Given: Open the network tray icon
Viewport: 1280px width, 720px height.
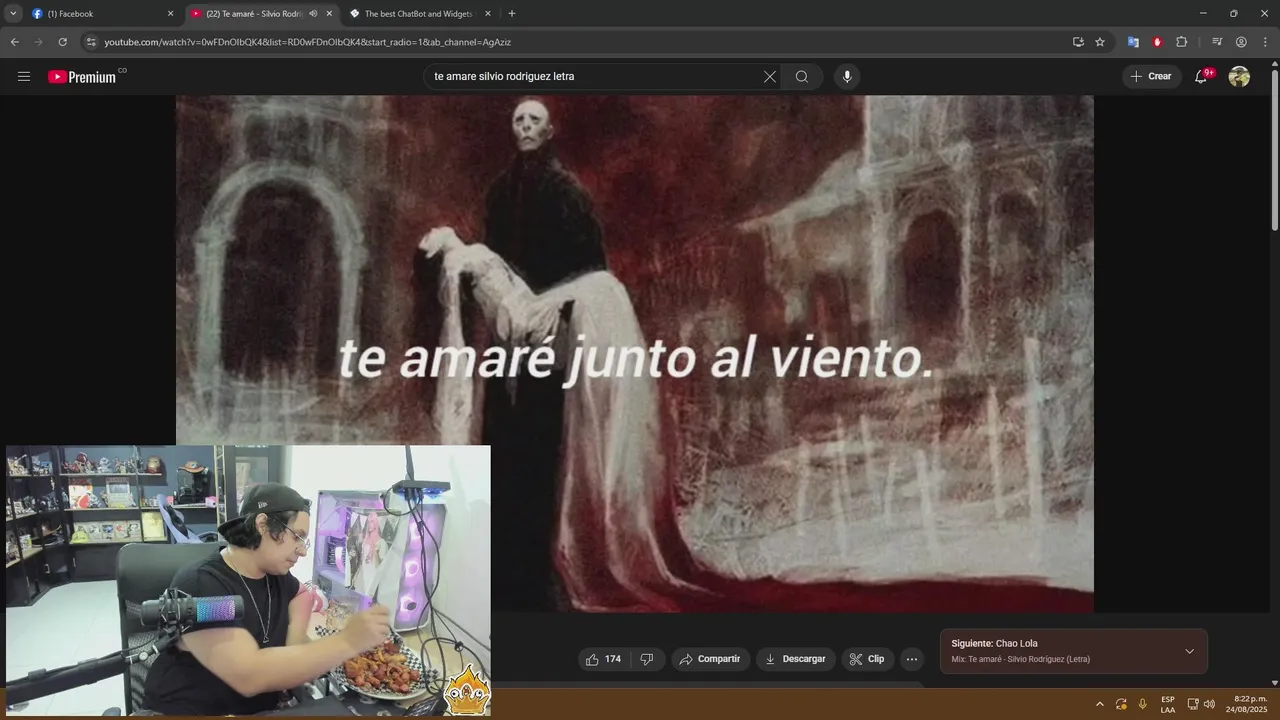Looking at the screenshot, I should click(x=1192, y=704).
